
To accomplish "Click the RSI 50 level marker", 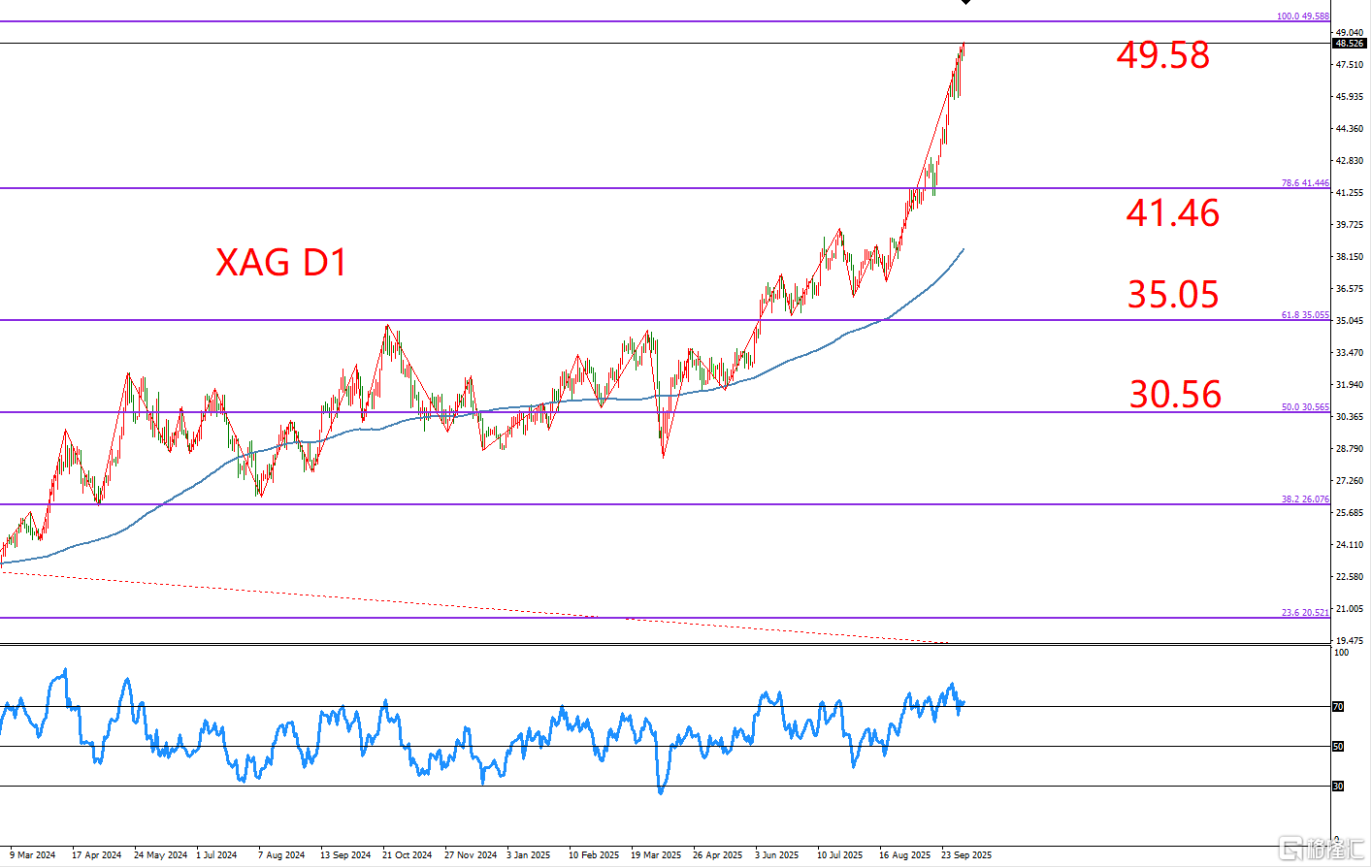I will [1338, 747].
